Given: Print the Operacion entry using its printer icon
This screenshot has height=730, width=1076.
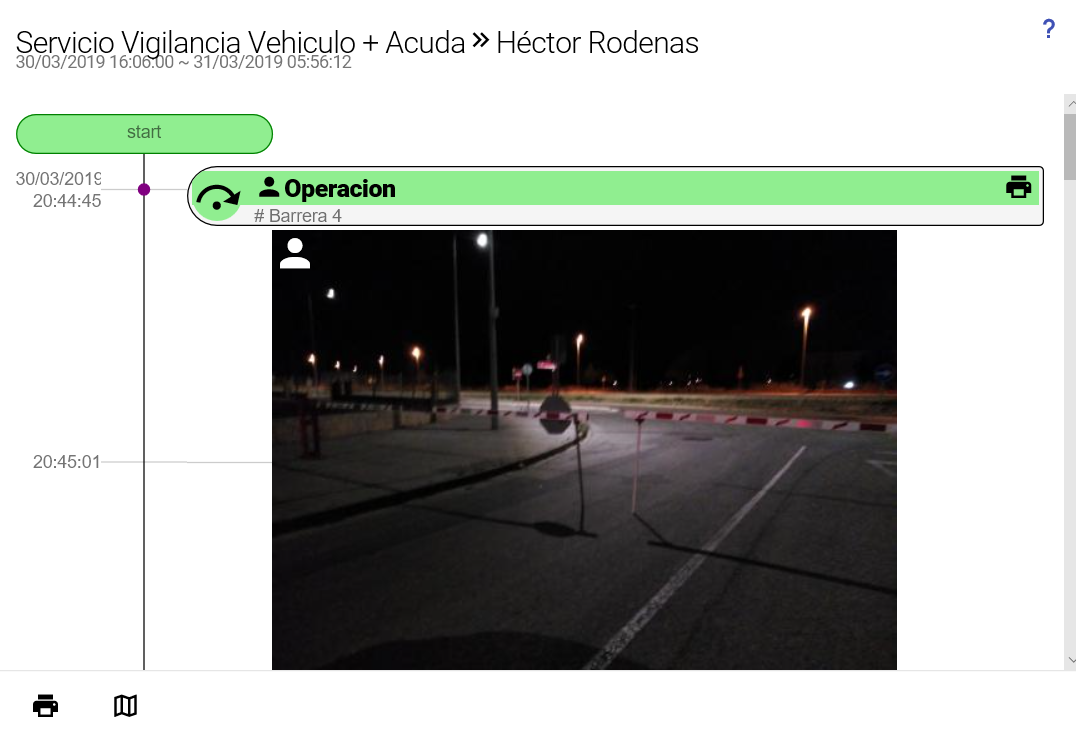Looking at the screenshot, I should coord(1018,187).
